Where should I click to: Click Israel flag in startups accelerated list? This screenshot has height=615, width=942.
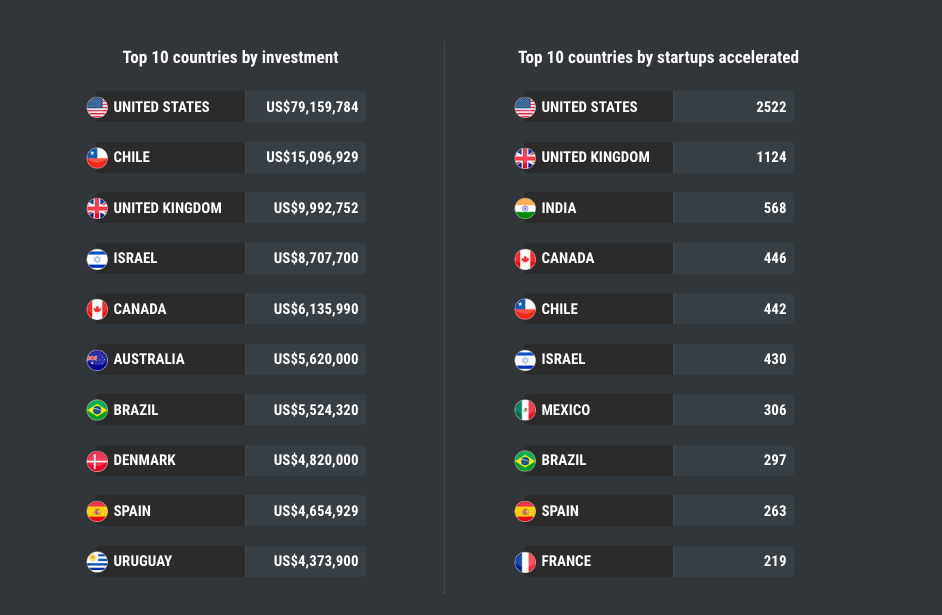[x=525, y=359]
